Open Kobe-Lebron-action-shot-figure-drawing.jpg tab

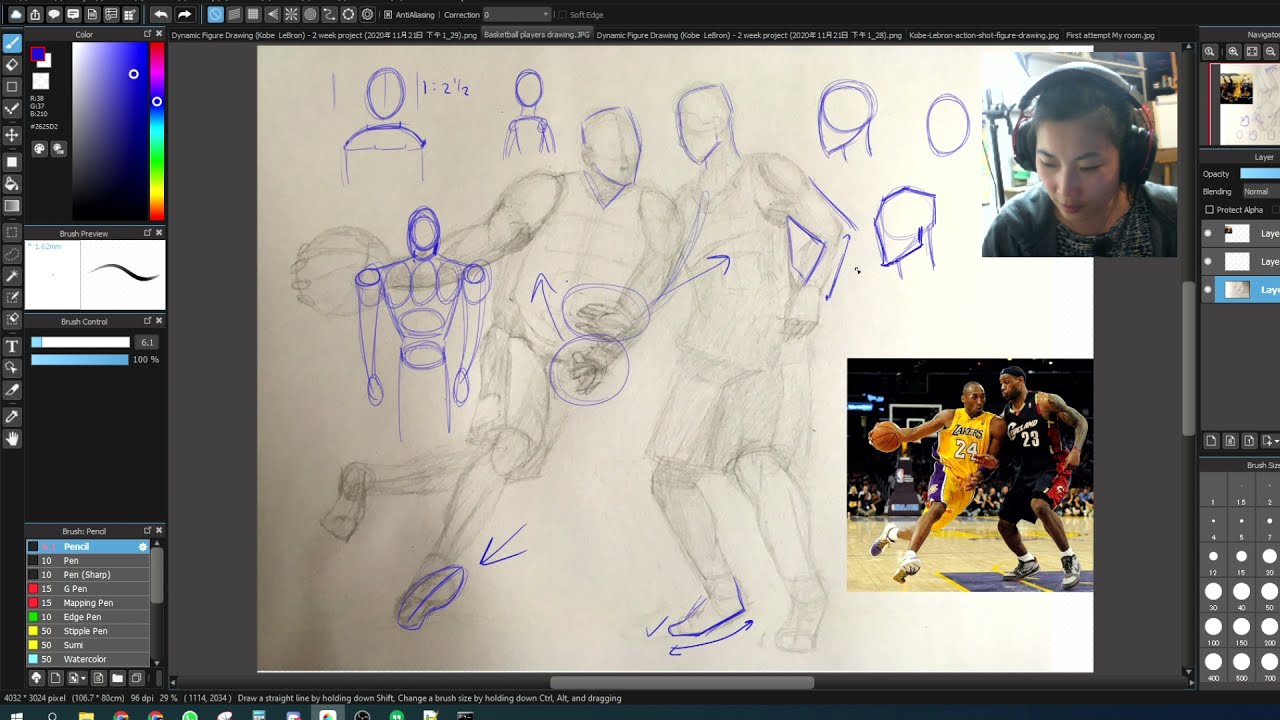(984, 35)
